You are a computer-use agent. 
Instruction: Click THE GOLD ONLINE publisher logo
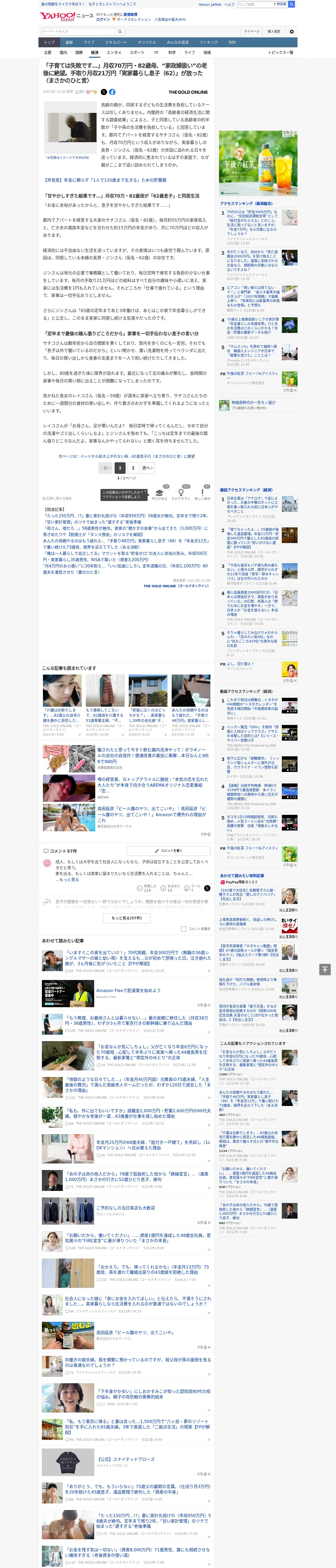pyautogui.click(x=188, y=93)
